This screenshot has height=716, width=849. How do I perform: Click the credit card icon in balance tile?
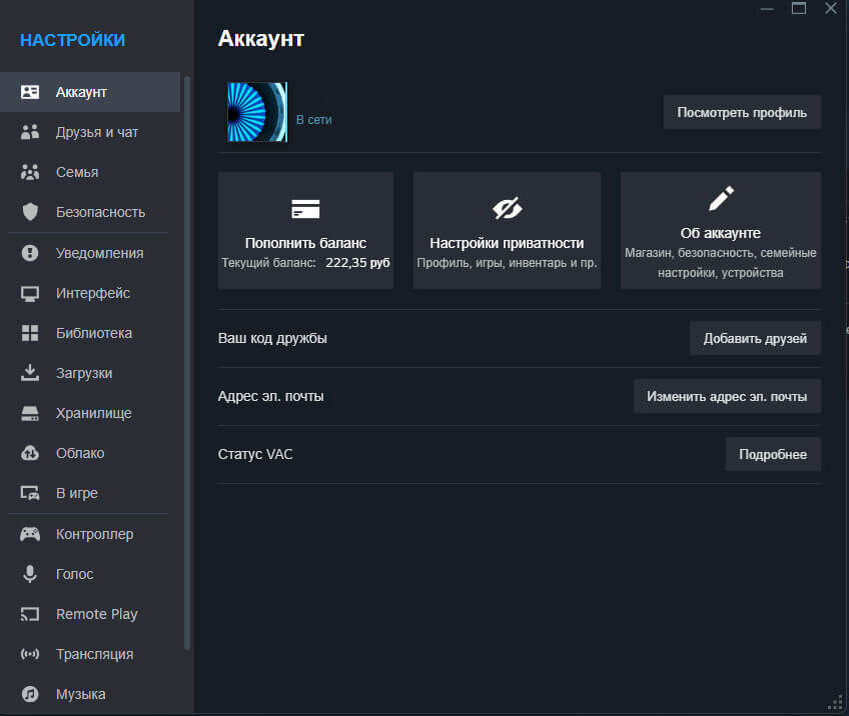pos(305,209)
